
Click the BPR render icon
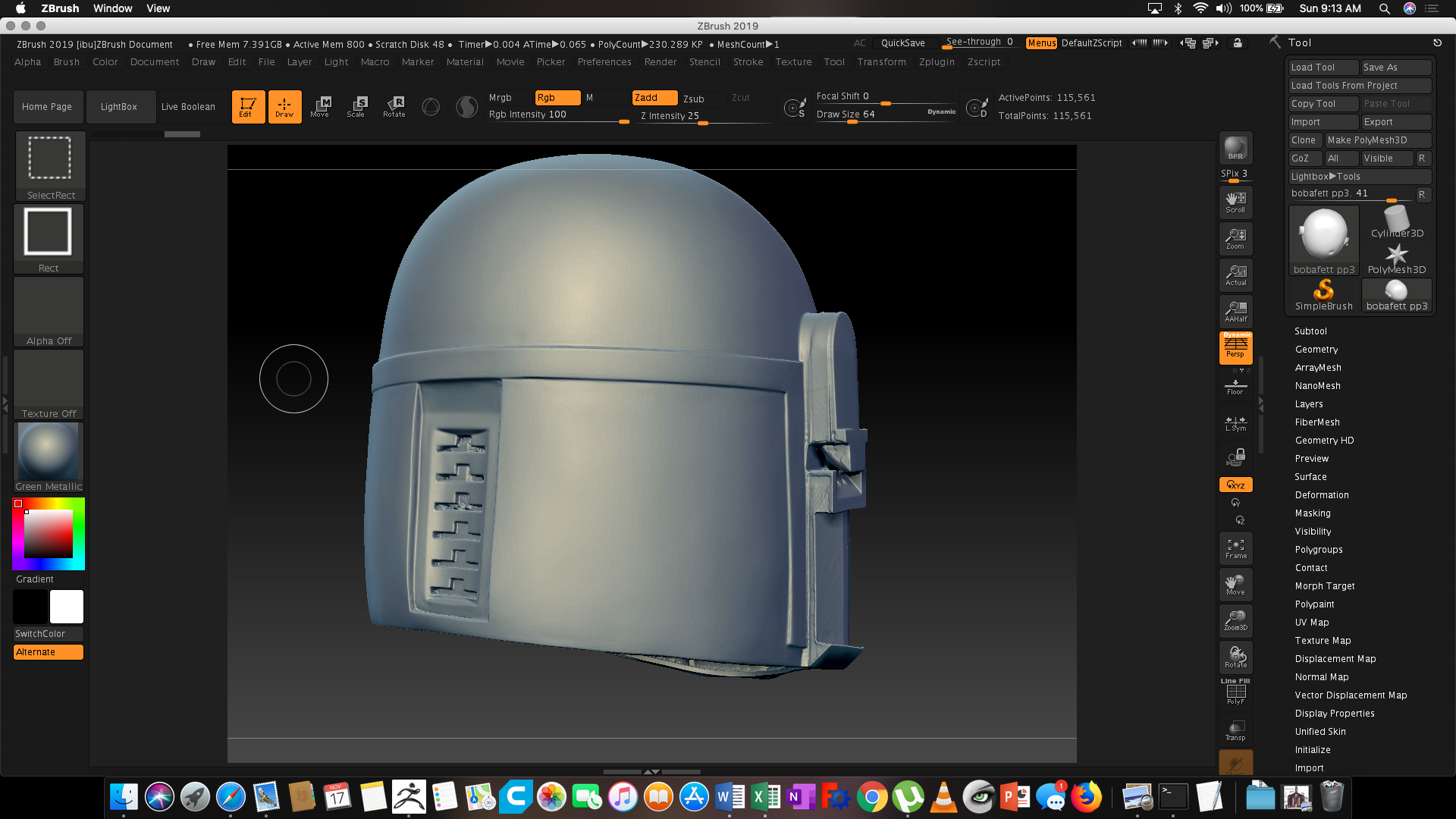[x=1235, y=148]
